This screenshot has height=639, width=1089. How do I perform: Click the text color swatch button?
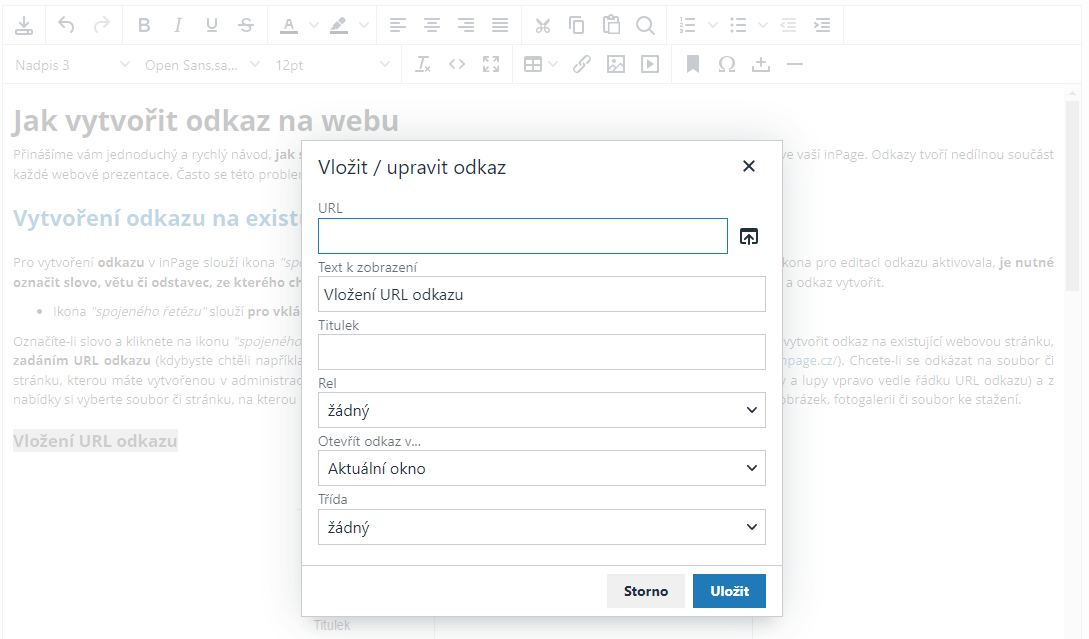(x=289, y=25)
